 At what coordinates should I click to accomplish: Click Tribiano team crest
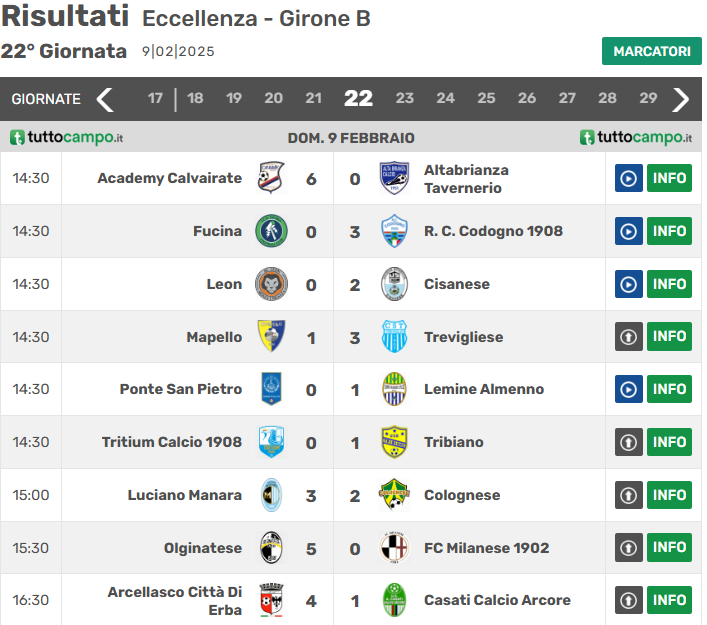click(x=394, y=442)
